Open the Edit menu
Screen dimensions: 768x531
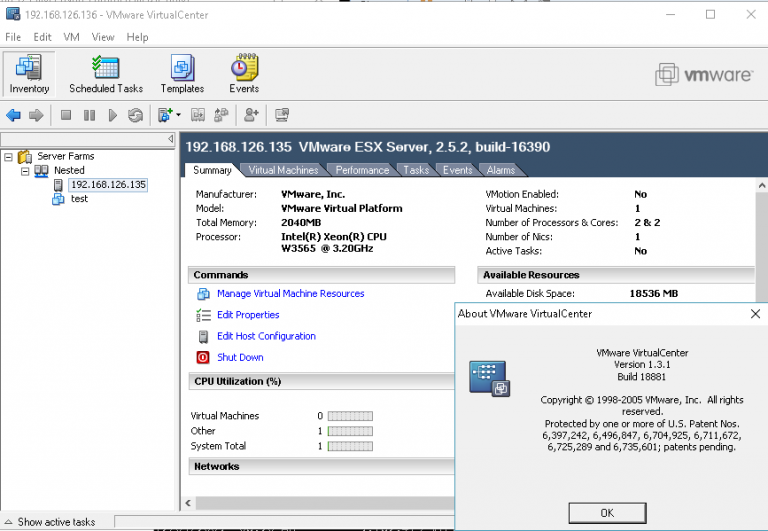coord(43,37)
